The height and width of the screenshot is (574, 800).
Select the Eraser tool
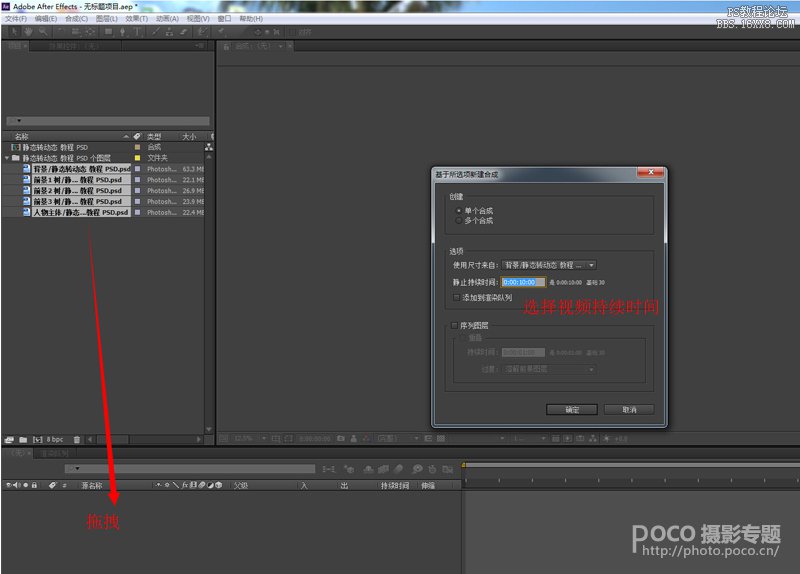click(x=183, y=32)
